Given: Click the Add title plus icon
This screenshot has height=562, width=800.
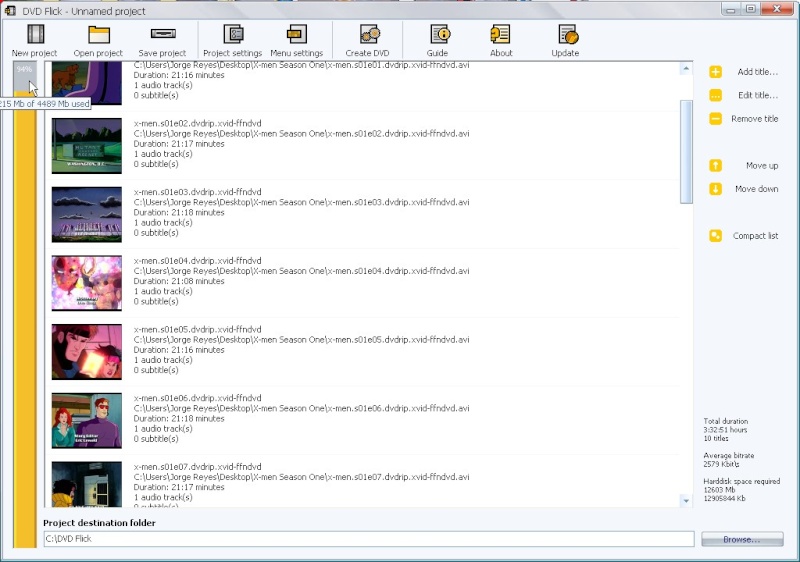Looking at the screenshot, I should coord(715,72).
